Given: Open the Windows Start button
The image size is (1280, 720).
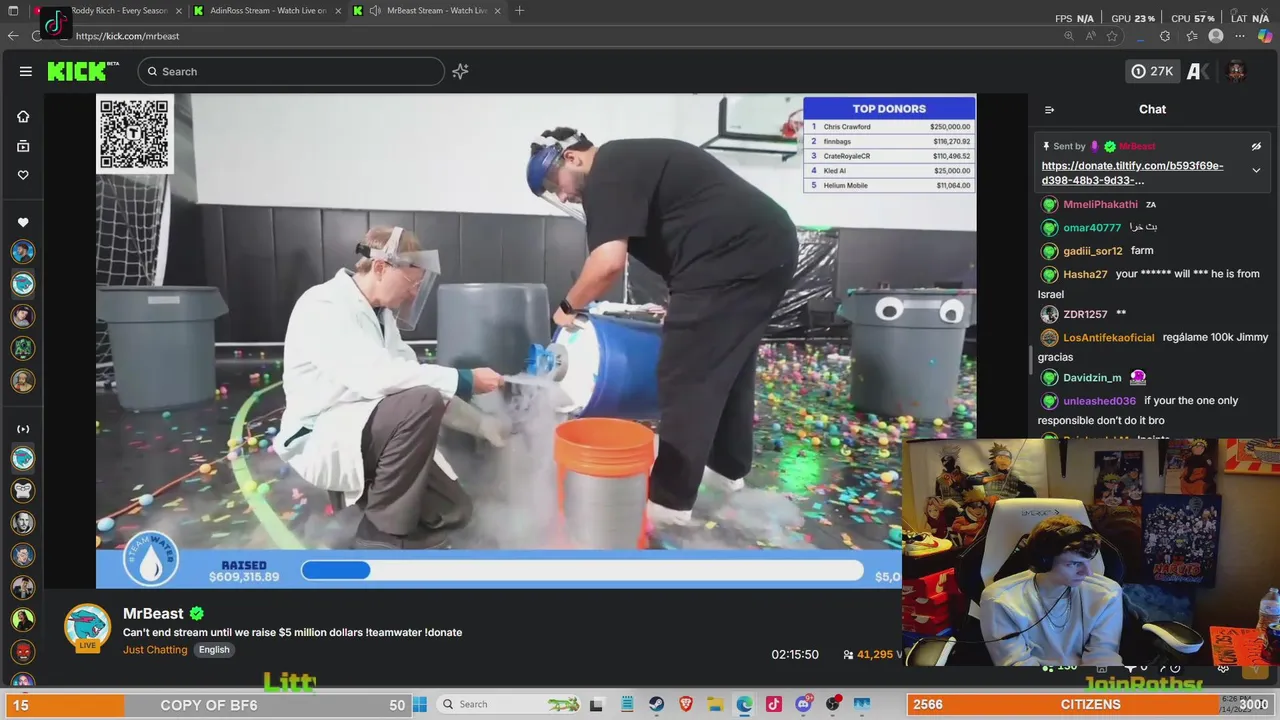Looking at the screenshot, I should pyautogui.click(x=420, y=704).
